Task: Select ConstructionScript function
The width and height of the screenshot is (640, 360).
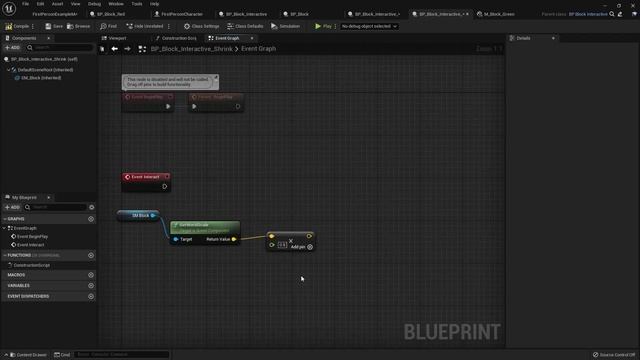Action: point(31,265)
